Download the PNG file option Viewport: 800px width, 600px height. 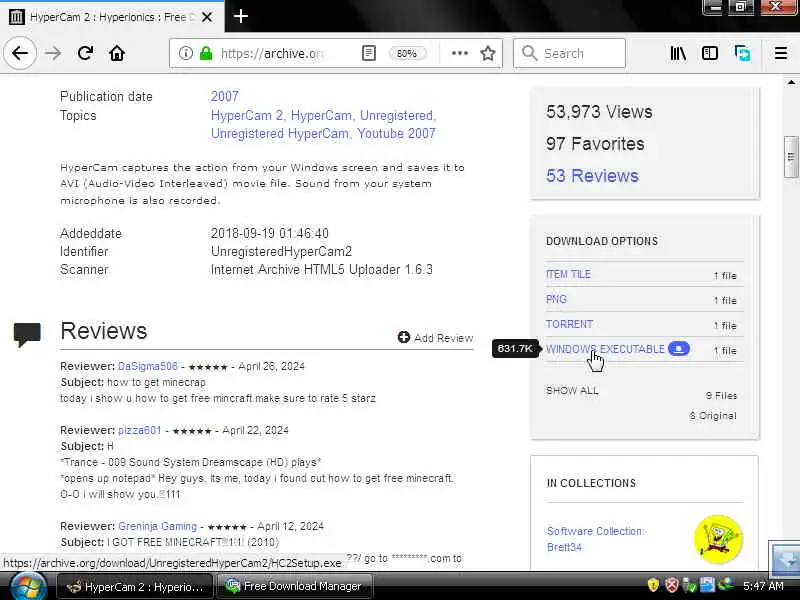tap(556, 299)
